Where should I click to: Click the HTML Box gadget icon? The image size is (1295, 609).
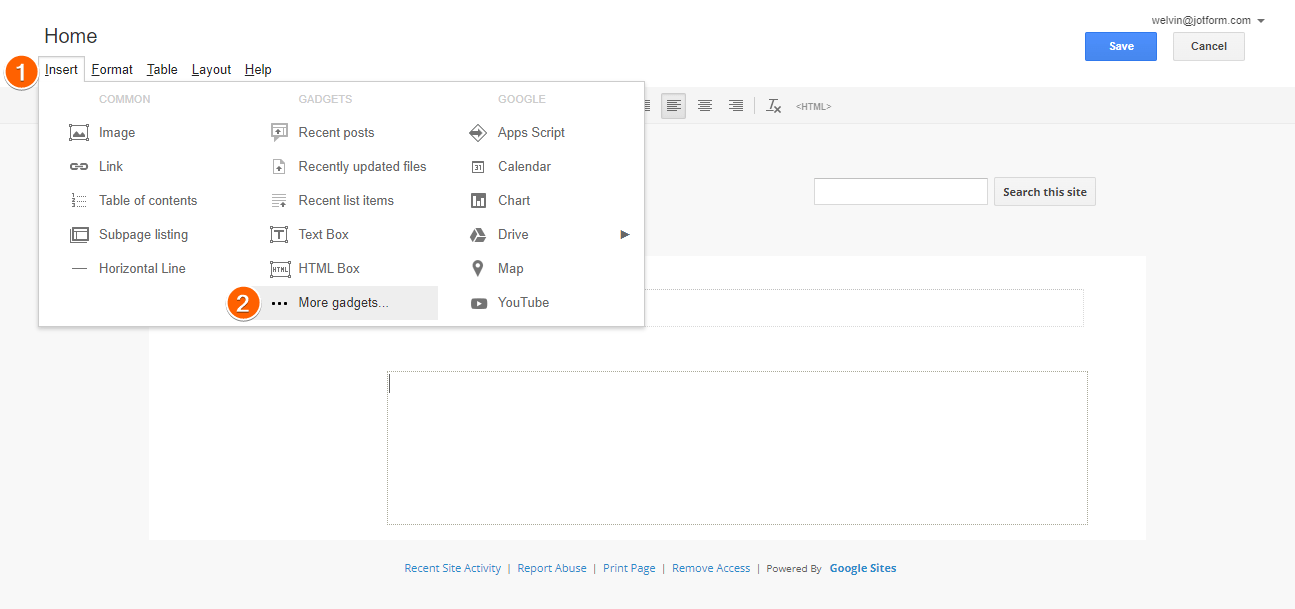pyautogui.click(x=279, y=268)
